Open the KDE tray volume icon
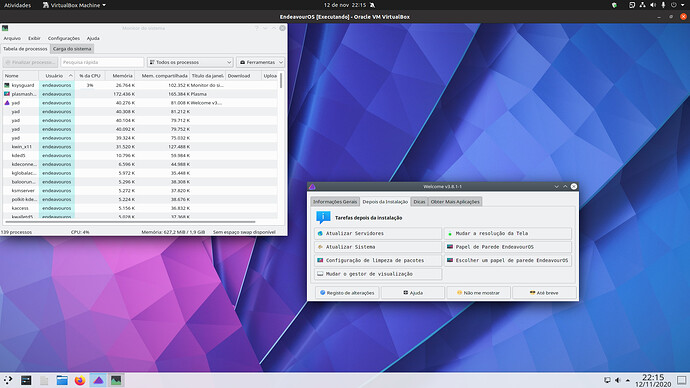The width and height of the screenshot is (690, 388). 617,380
